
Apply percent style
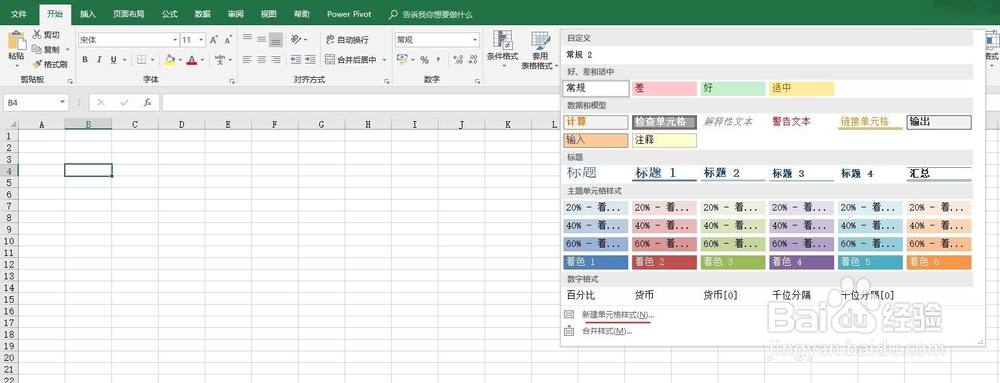(x=424, y=60)
